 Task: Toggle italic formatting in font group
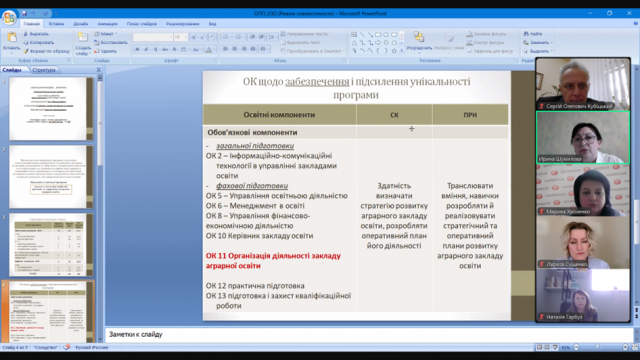click(x=146, y=49)
